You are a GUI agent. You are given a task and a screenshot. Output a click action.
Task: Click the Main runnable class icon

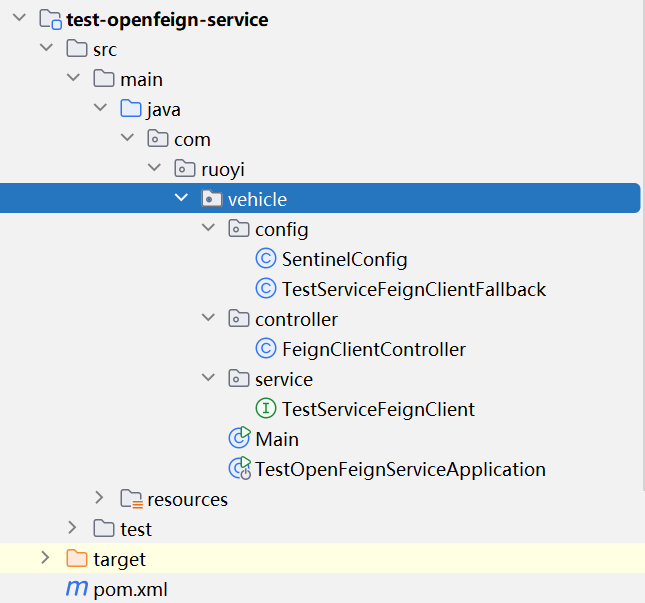pos(239,438)
